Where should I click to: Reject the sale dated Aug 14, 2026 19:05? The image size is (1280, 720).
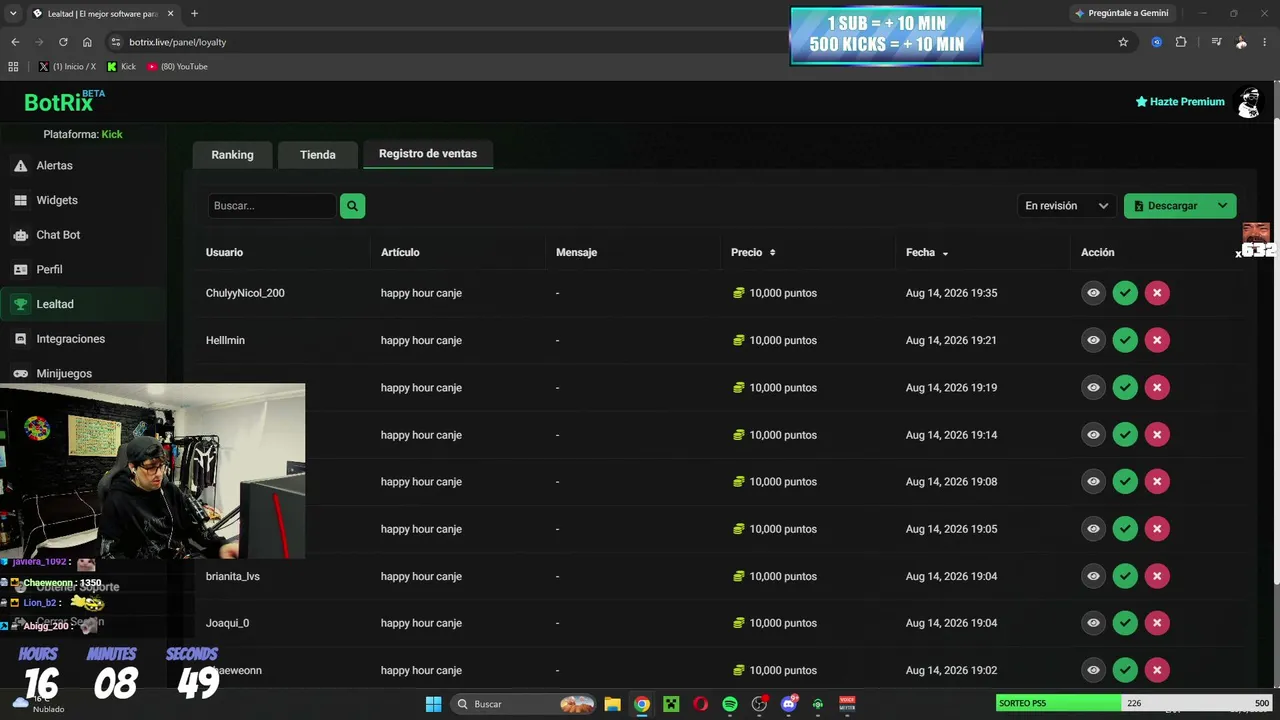1157,529
